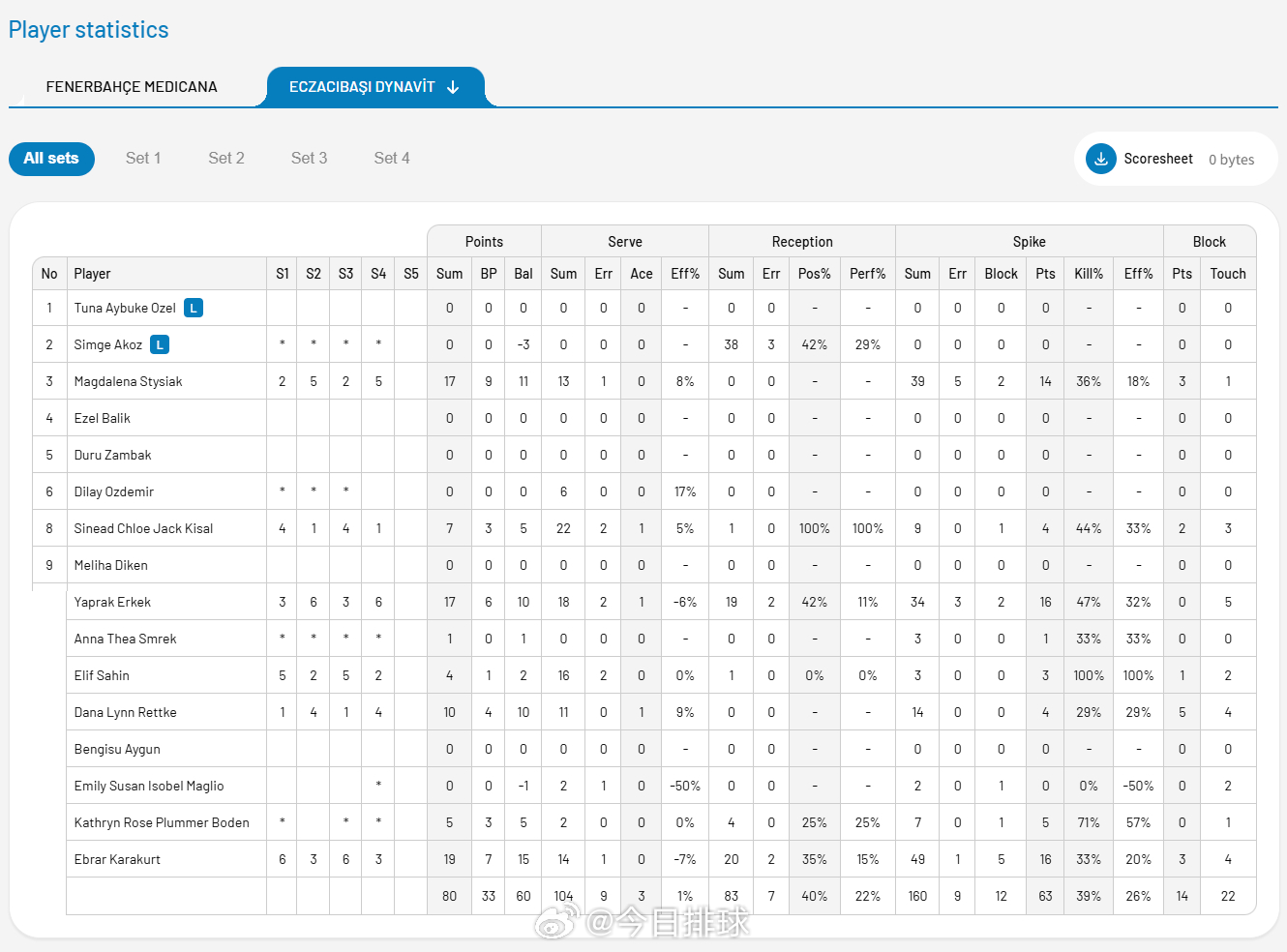This screenshot has height=952, width=1287.
Task: Select the Eczacıbaşı Dynavit team tab label
Action: 362,87
